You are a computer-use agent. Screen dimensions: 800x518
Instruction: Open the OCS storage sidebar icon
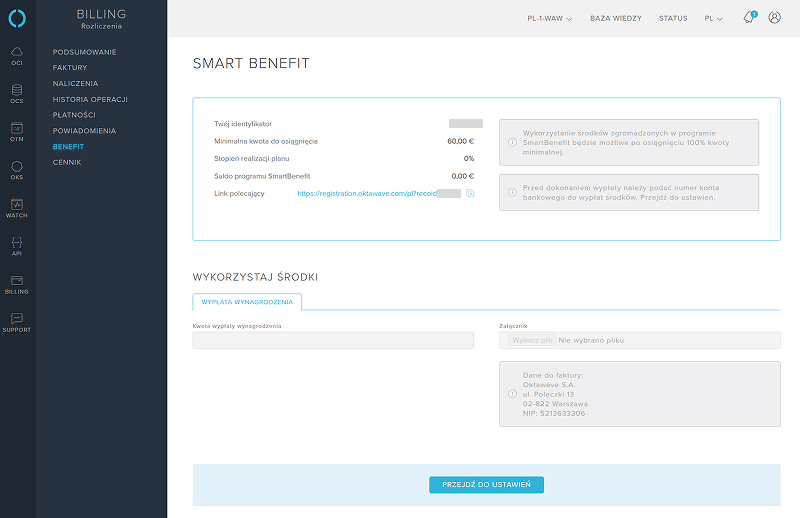pos(17,94)
